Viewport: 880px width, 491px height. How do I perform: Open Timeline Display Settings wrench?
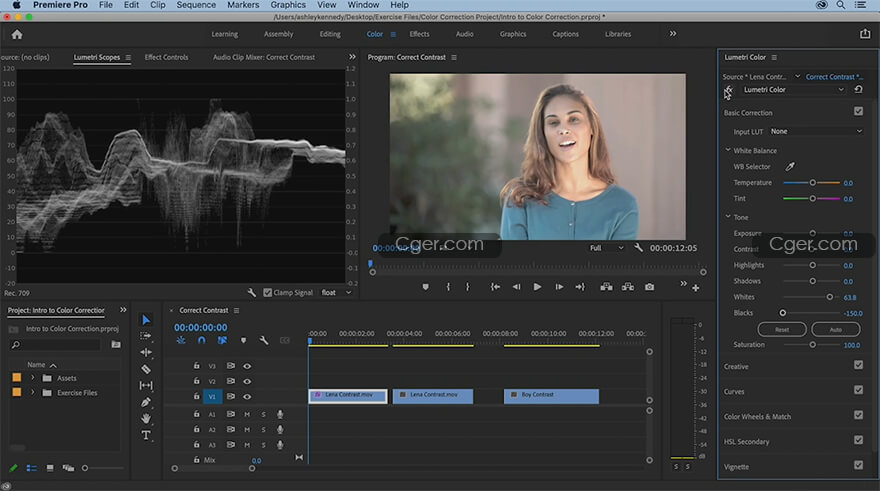tap(264, 340)
